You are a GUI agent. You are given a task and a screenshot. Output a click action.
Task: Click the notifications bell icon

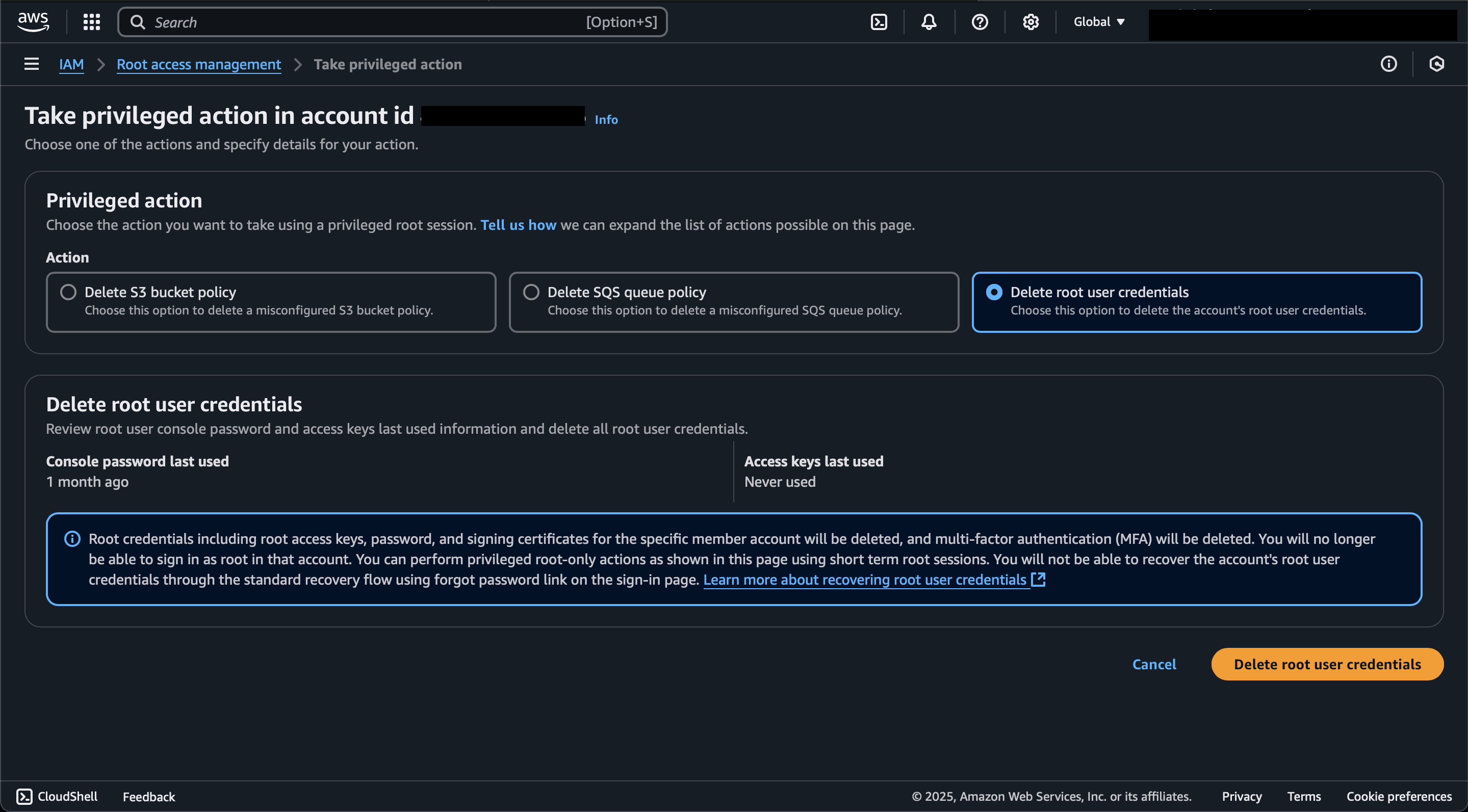[929, 22]
